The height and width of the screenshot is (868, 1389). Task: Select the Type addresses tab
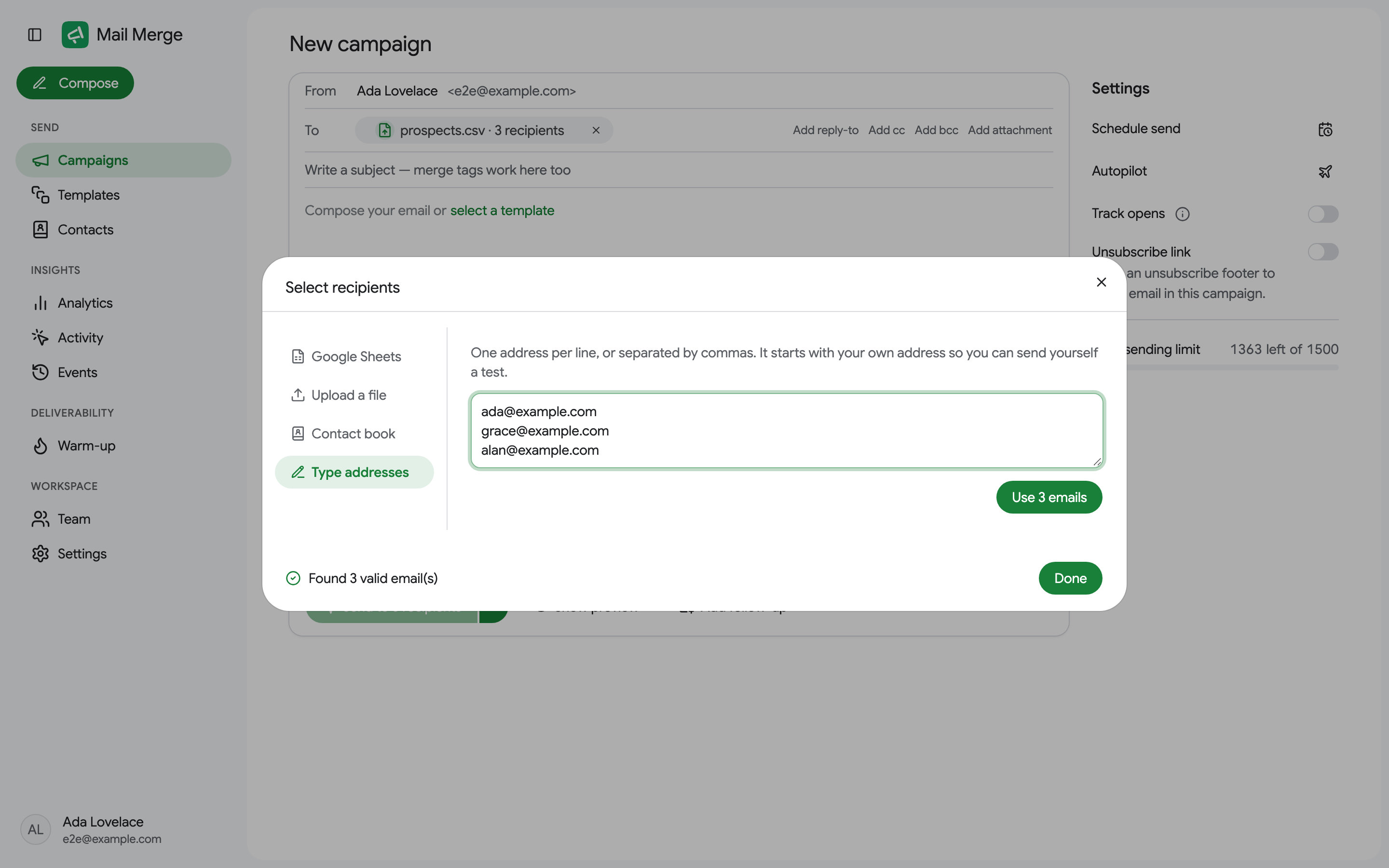tap(354, 472)
